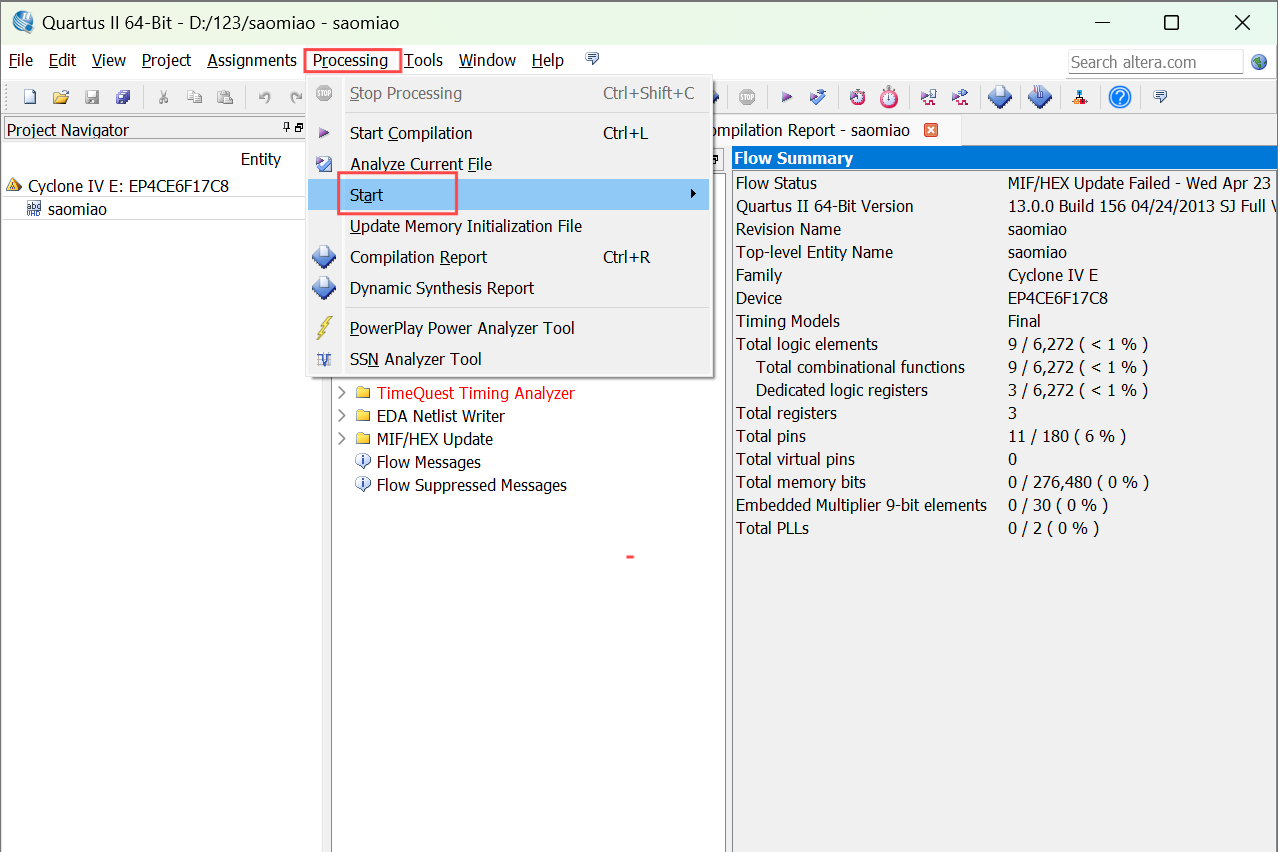Open the File menu

20,60
